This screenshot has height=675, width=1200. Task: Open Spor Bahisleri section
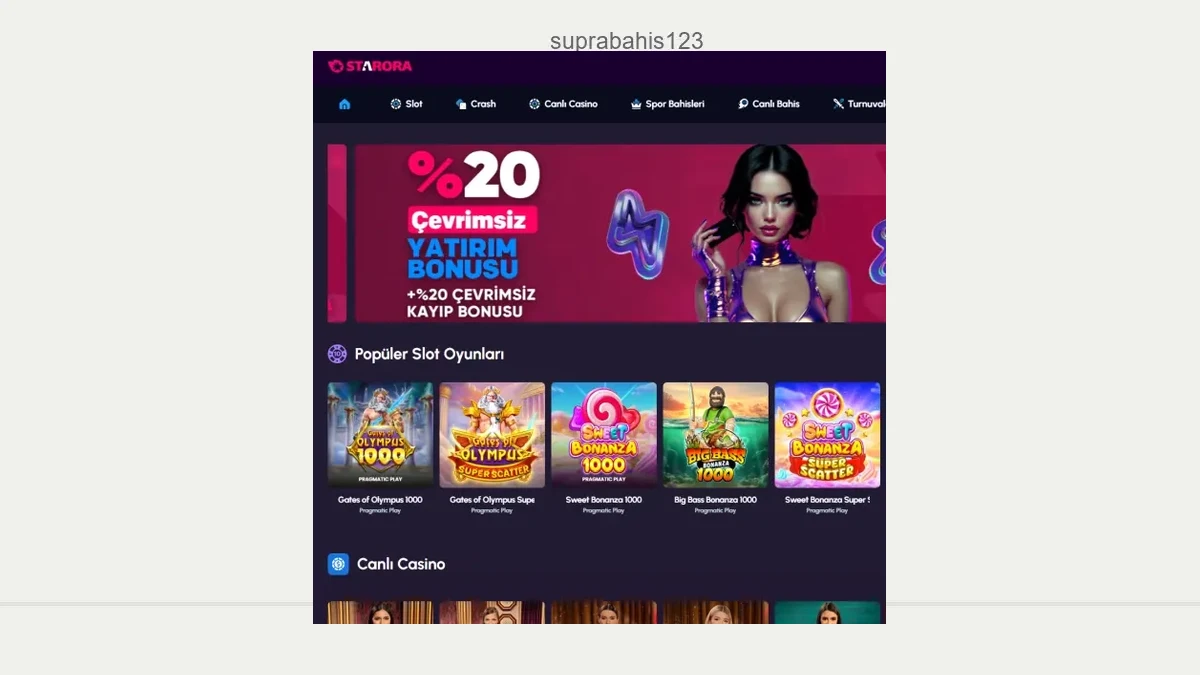pyautogui.click(x=667, y=104)
